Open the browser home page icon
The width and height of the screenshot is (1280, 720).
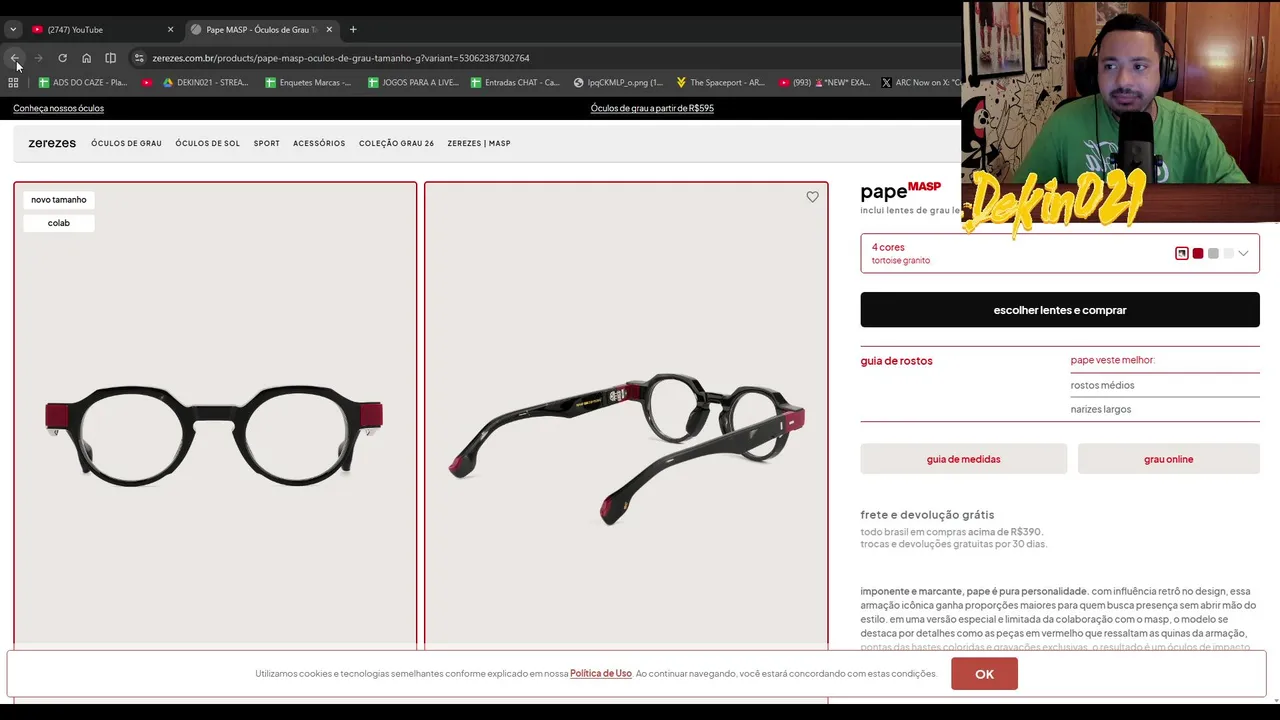86,58
